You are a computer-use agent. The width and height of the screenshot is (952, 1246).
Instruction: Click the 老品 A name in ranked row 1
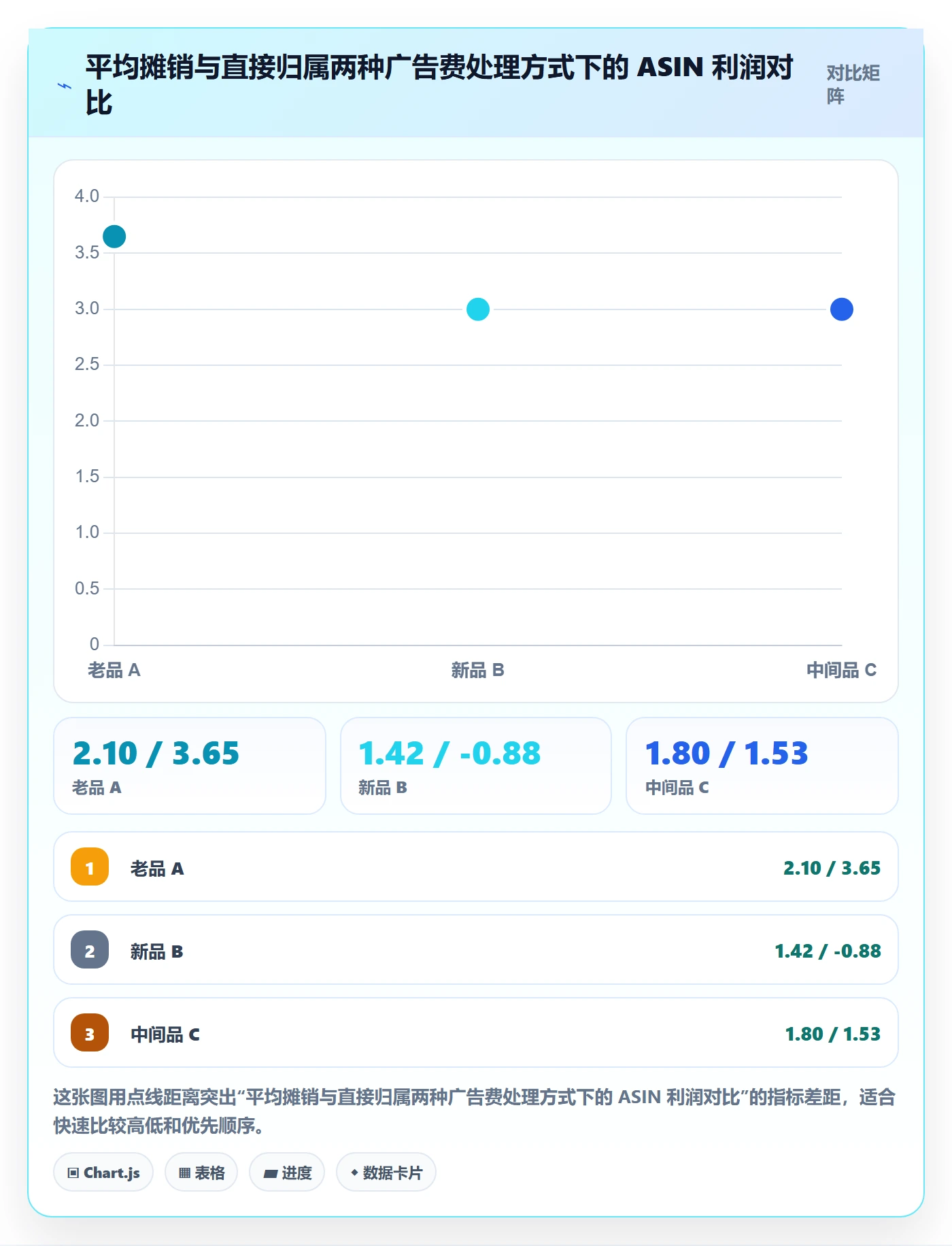(157, 869)
